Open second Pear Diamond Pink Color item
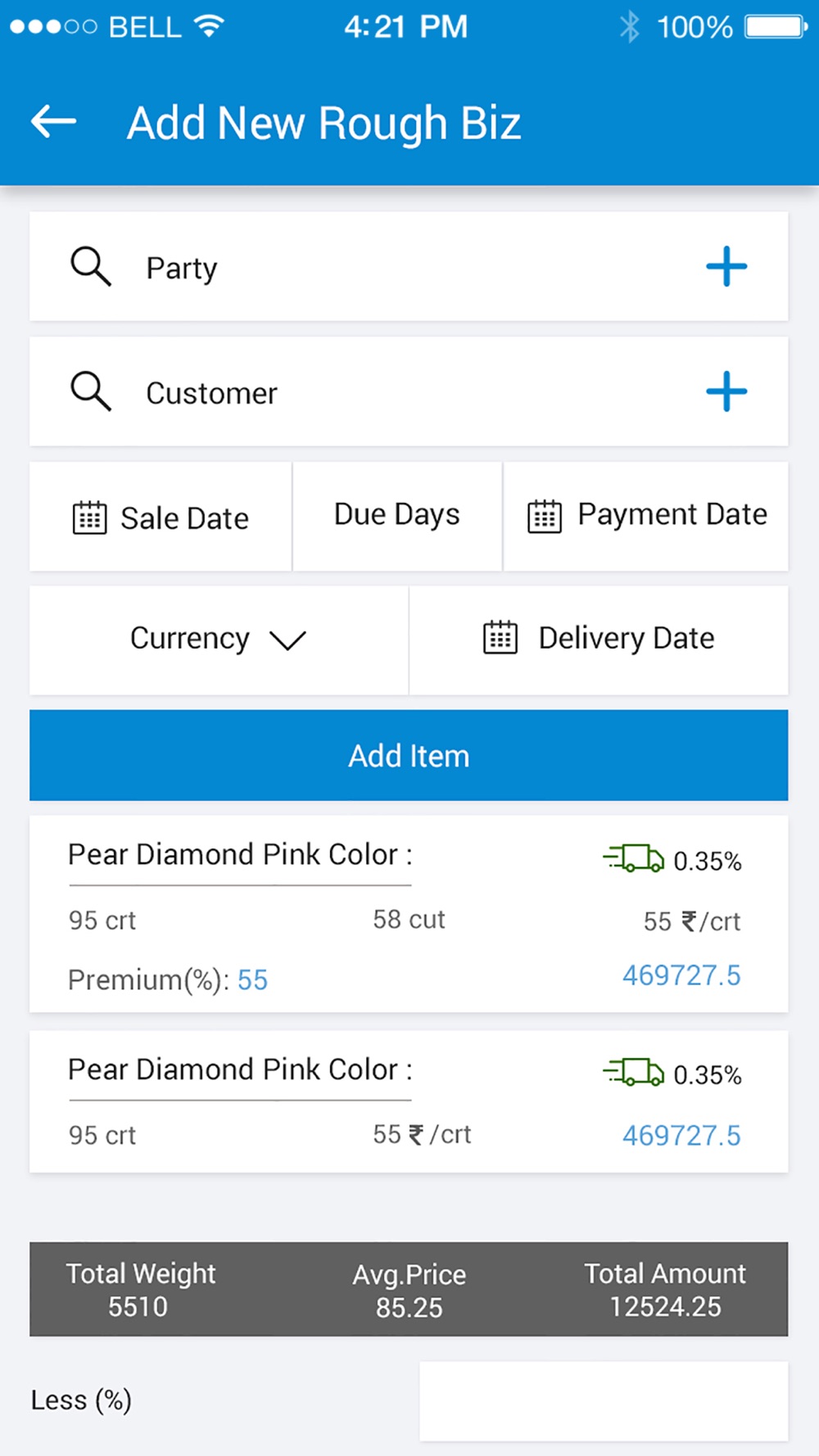Image resolution: width=819 pixels, height=1456 pixels. [x=409, y=1101]
